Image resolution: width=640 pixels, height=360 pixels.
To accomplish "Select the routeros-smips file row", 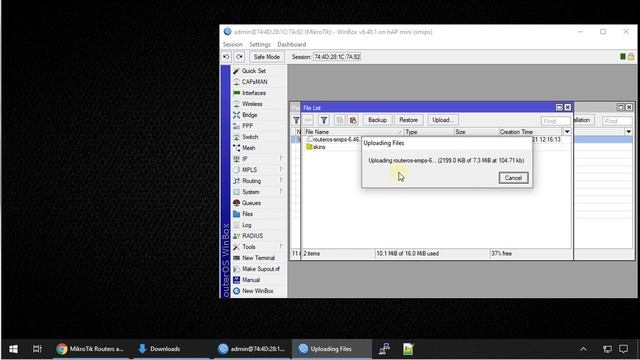I will point(333,140).
